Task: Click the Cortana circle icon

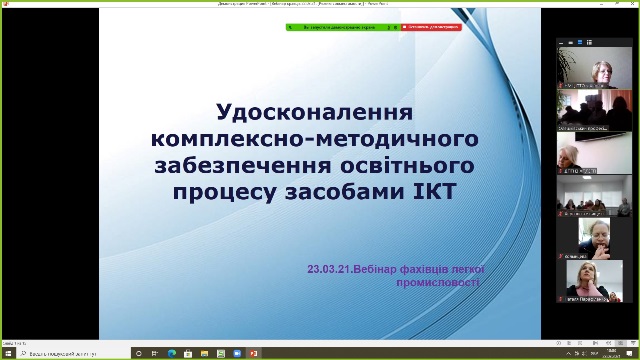Action: coord(139,353)
